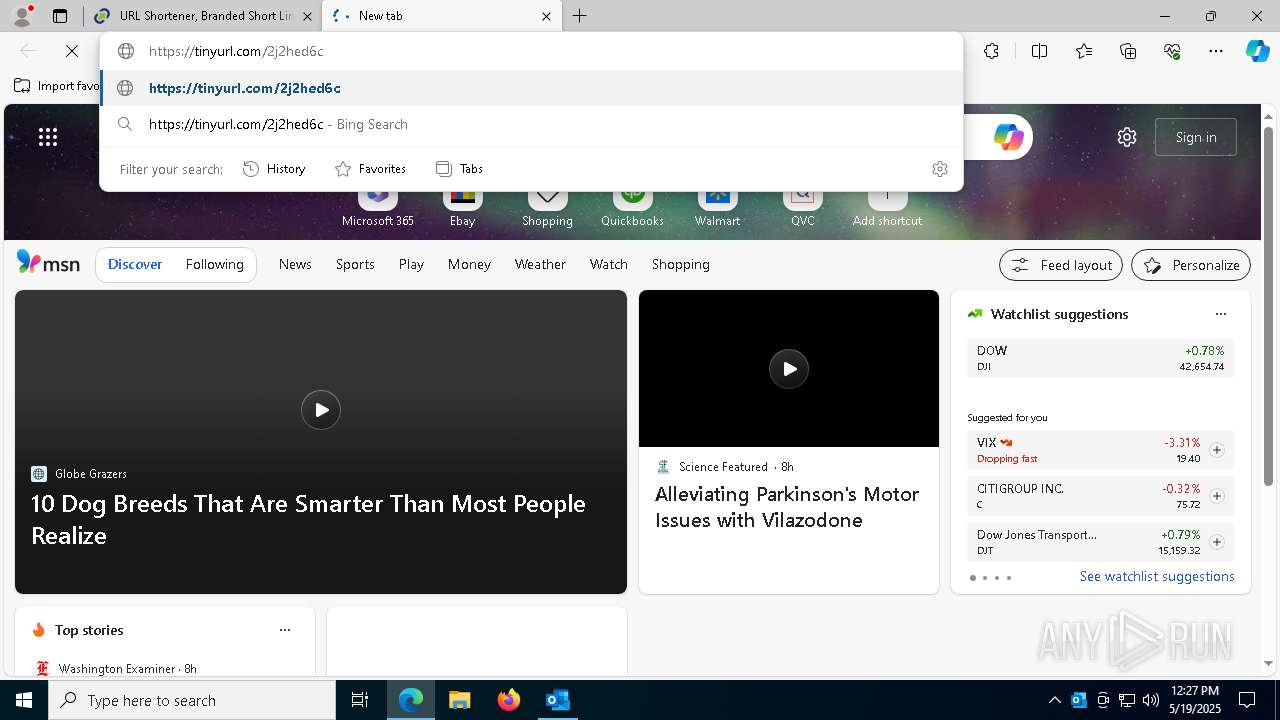Click the Sign in button

tap(1196, 137)
